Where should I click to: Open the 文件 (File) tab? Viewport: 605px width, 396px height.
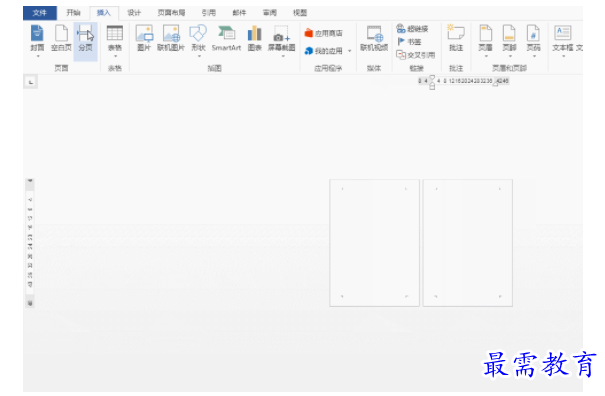[40, 13]
